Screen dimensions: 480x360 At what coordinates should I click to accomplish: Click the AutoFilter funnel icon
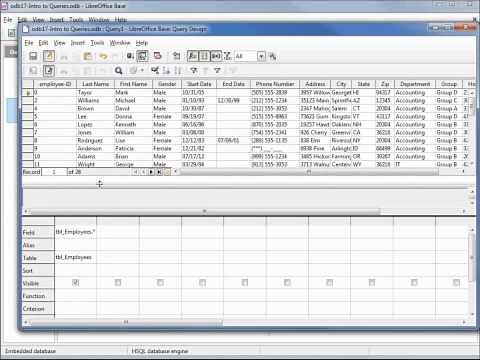point(194,70)
